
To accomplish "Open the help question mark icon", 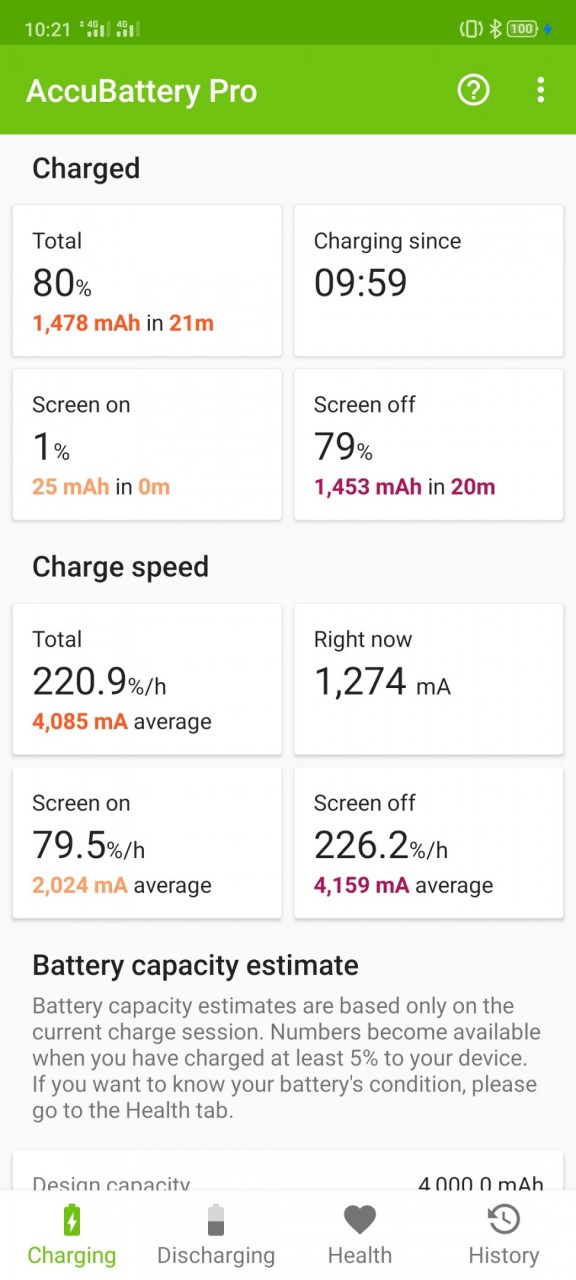I will [x=473, y=90].
